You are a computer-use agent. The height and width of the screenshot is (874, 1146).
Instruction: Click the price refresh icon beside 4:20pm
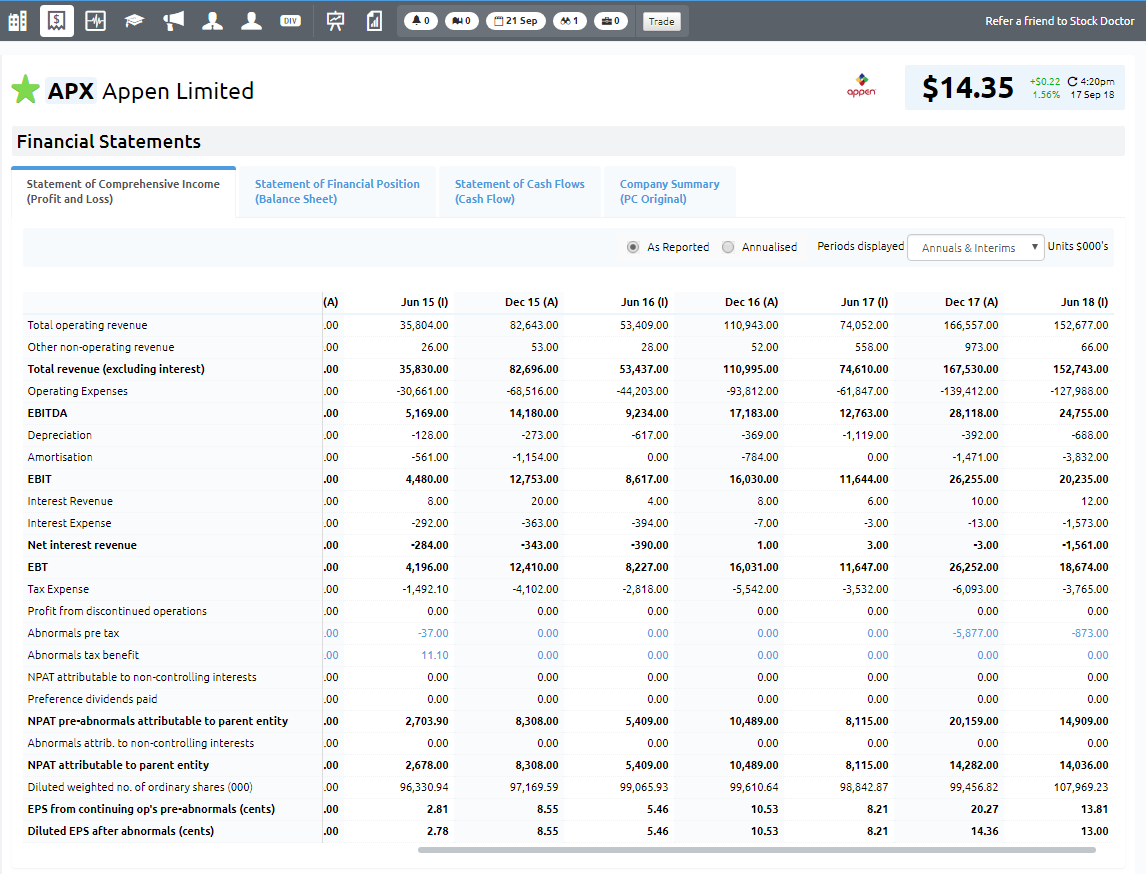pos(1072,82)
